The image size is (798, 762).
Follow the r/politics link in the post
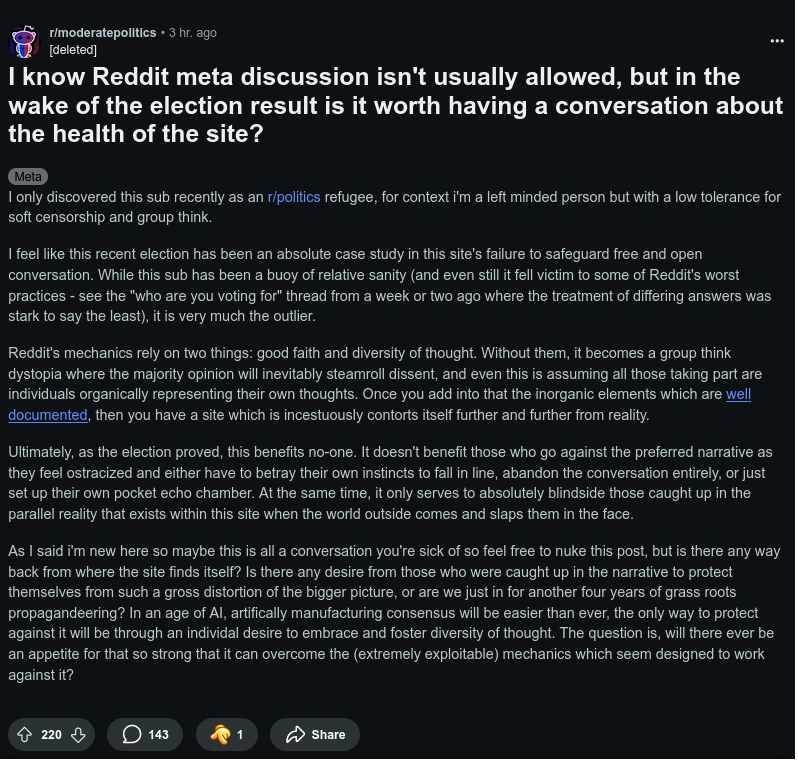(x=294, y=197)
